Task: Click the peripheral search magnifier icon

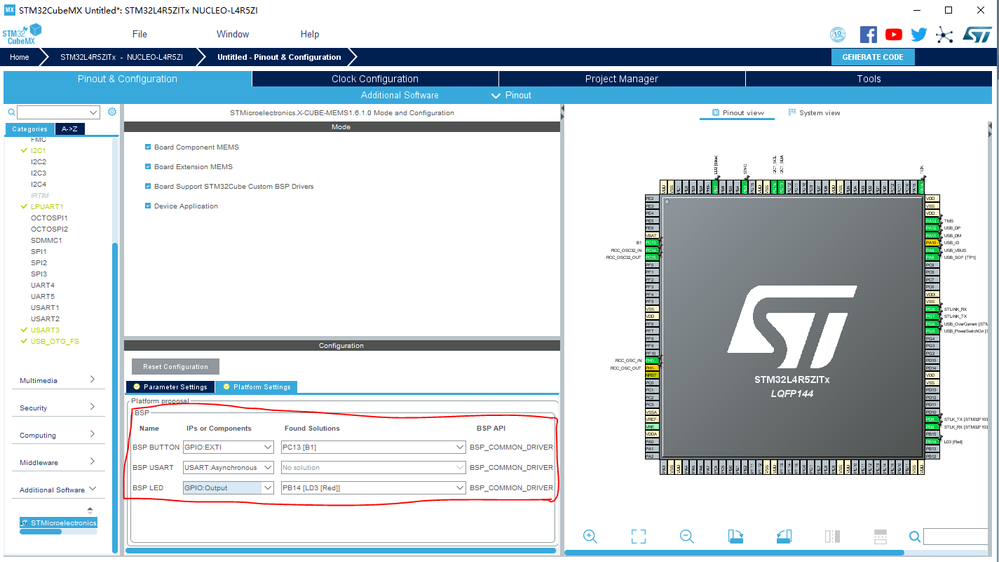Action: 11,112
